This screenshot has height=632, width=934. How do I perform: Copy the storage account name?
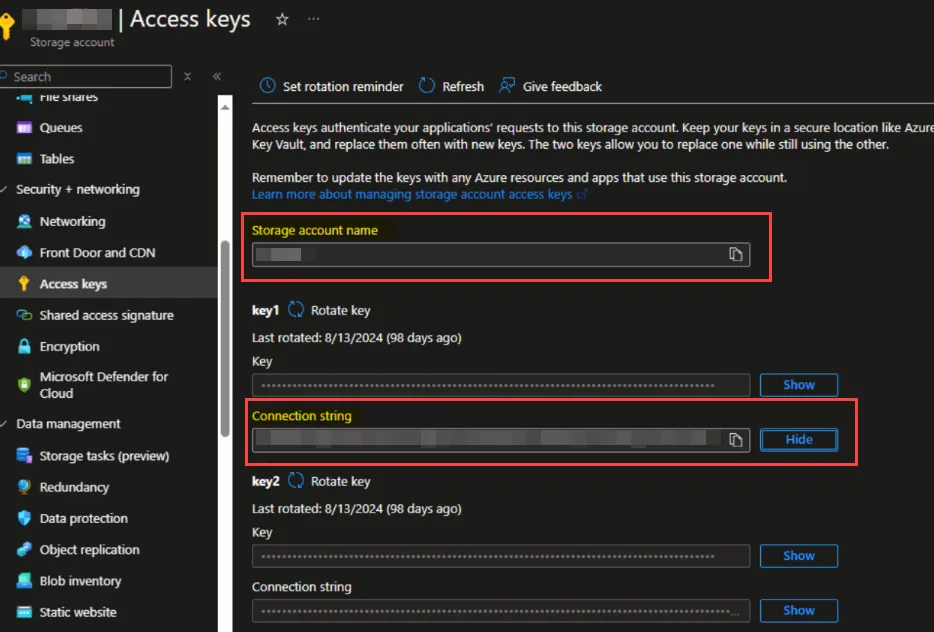click(x=736, y=254)
